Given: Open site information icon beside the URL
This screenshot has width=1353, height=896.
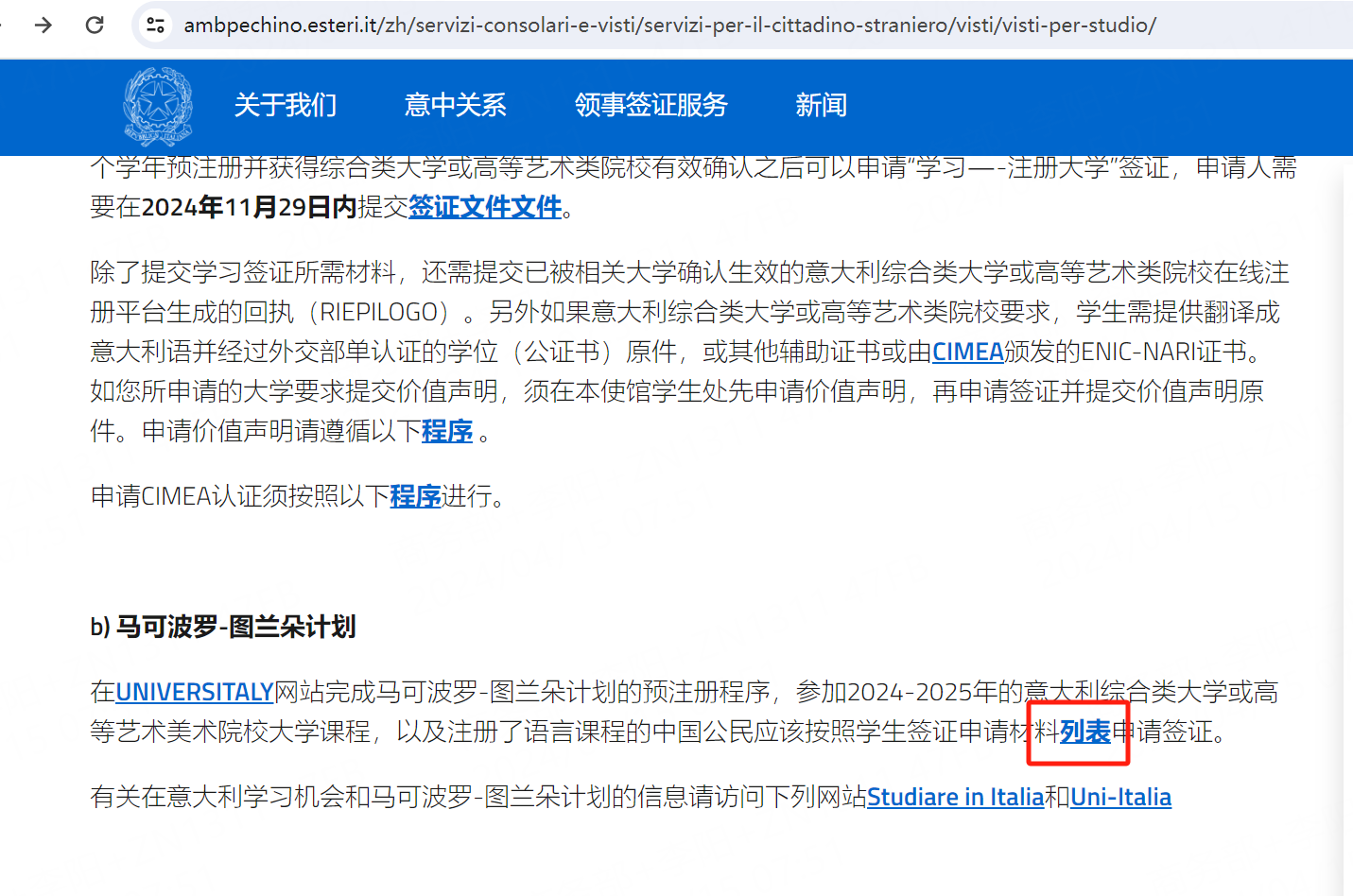Looking at the screenshot, I should click(x=155, y=26).
